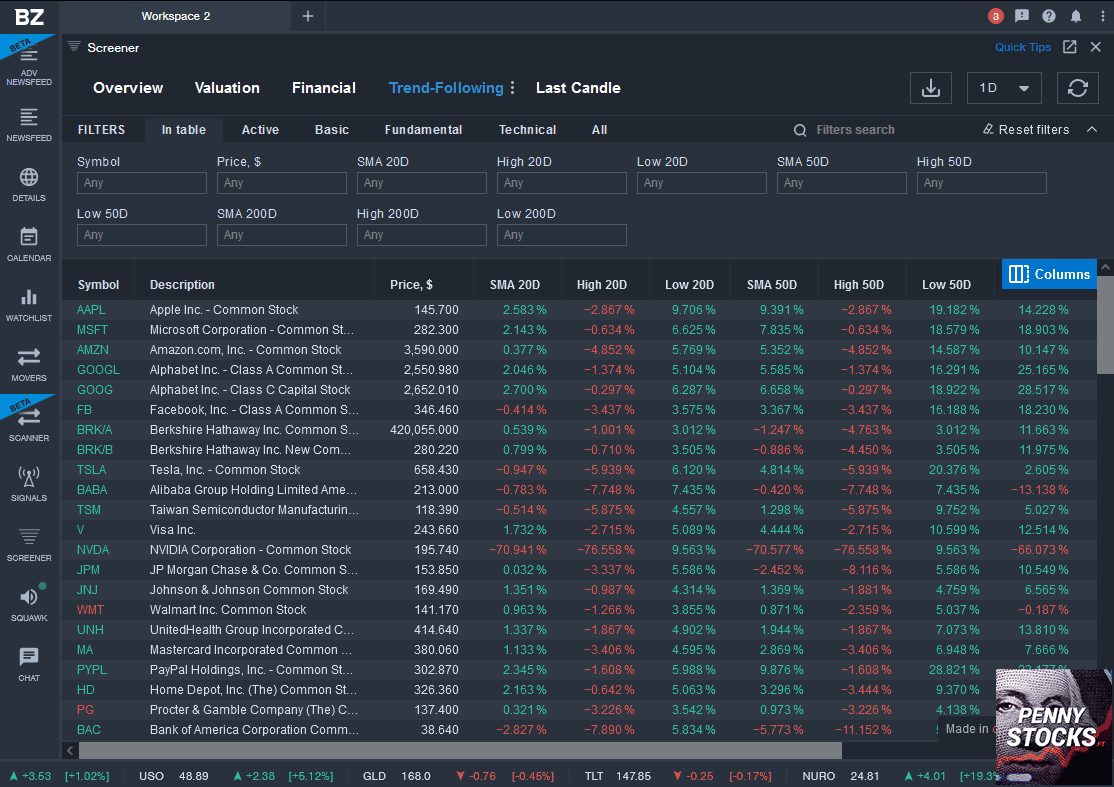Pop out the Screener widget
Screen dimensions: 1114x787
1069,47
